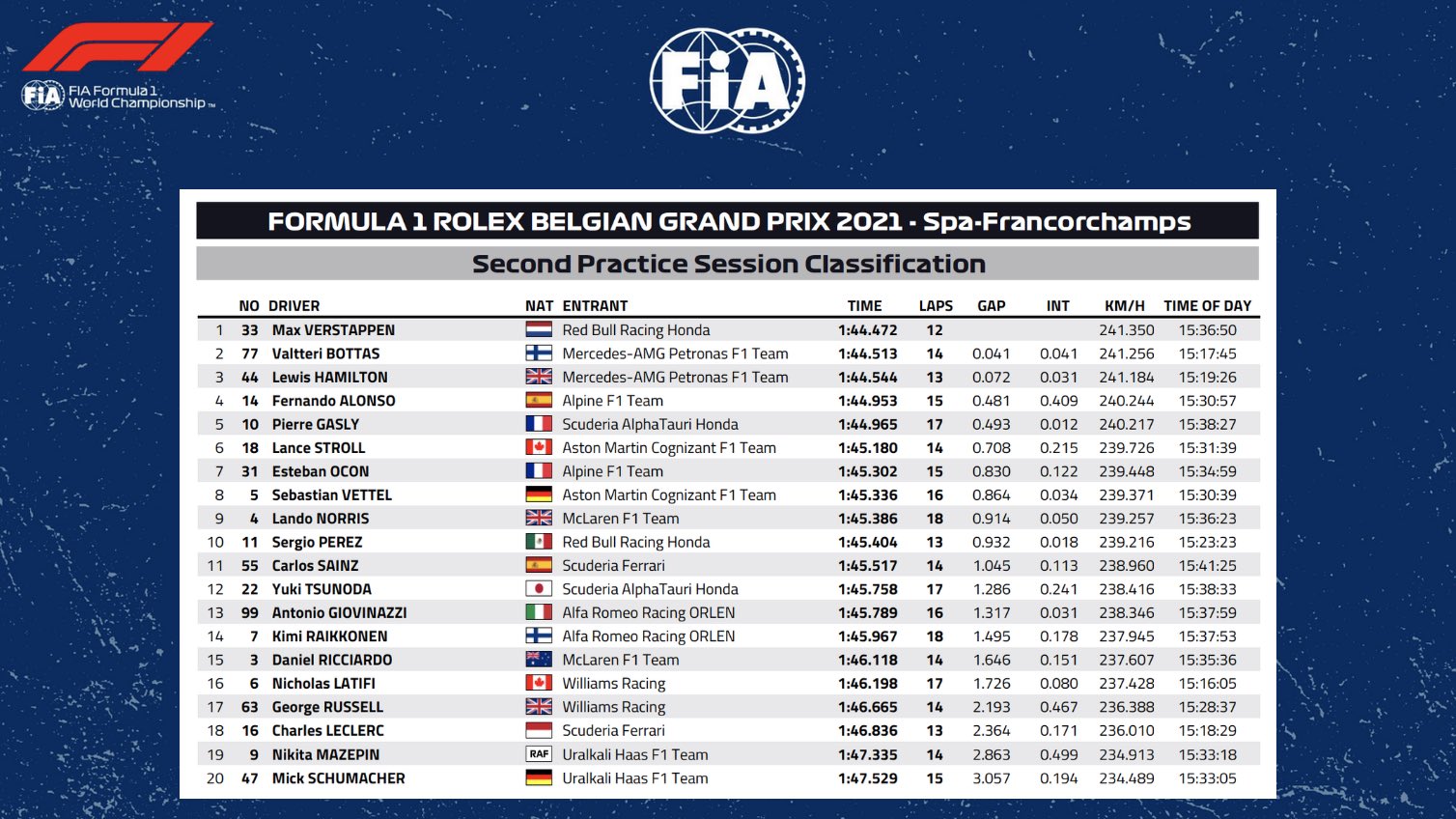
Task: Select Mick SCHUMACHER's name in the last row
Action: (338, 778)
